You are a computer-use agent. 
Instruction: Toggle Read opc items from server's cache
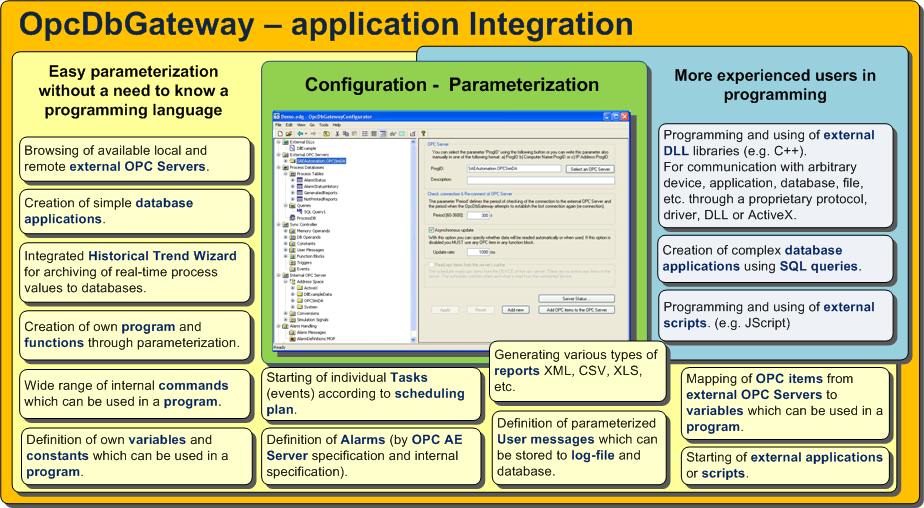[431, 265]
